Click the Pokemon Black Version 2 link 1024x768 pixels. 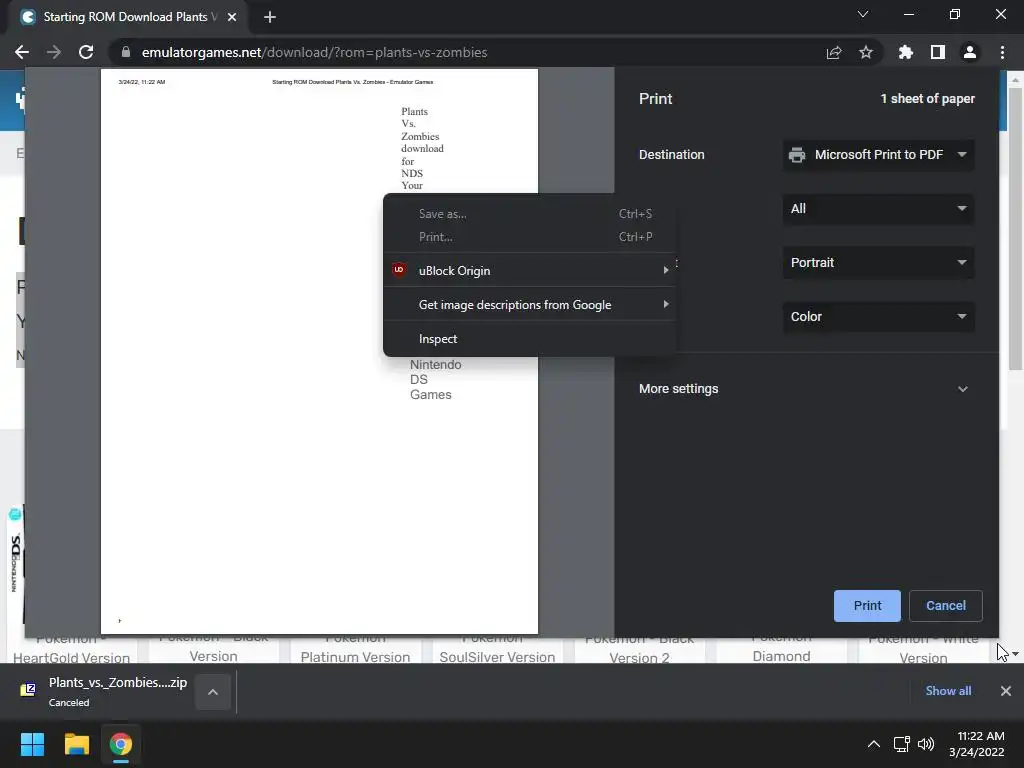(639, 648)
